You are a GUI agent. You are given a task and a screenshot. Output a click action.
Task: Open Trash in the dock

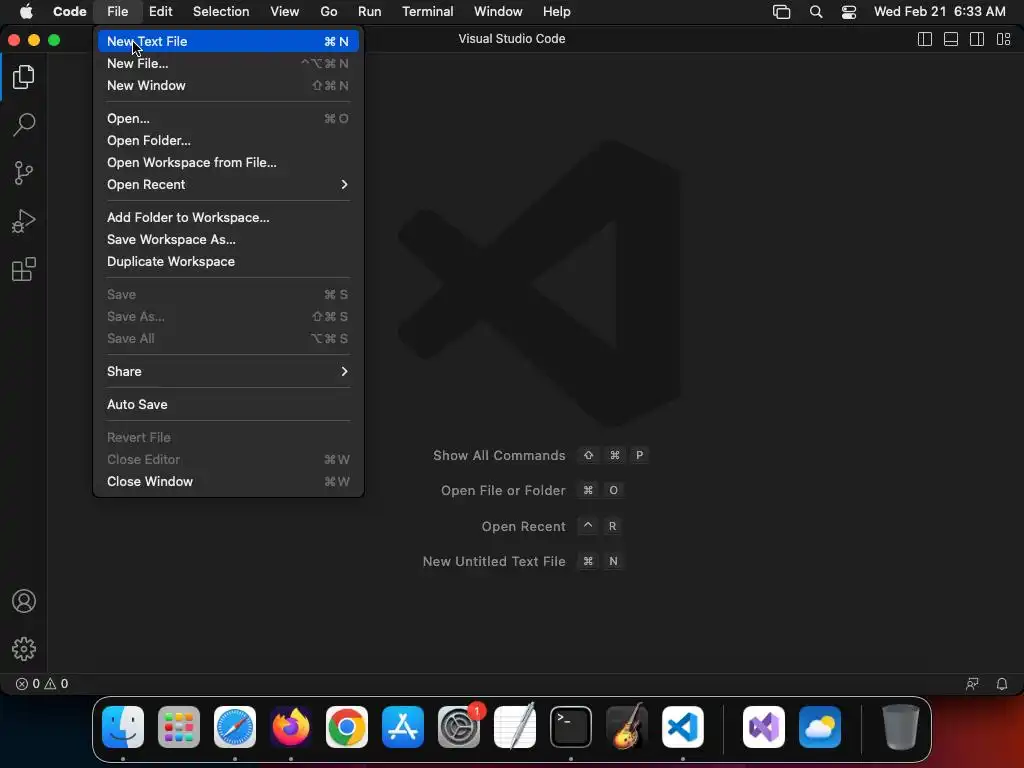[x=901, y=727]
